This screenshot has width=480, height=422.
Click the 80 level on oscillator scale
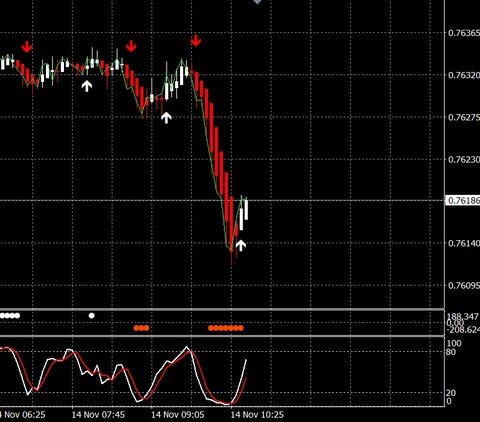click(x=451, y=352)
